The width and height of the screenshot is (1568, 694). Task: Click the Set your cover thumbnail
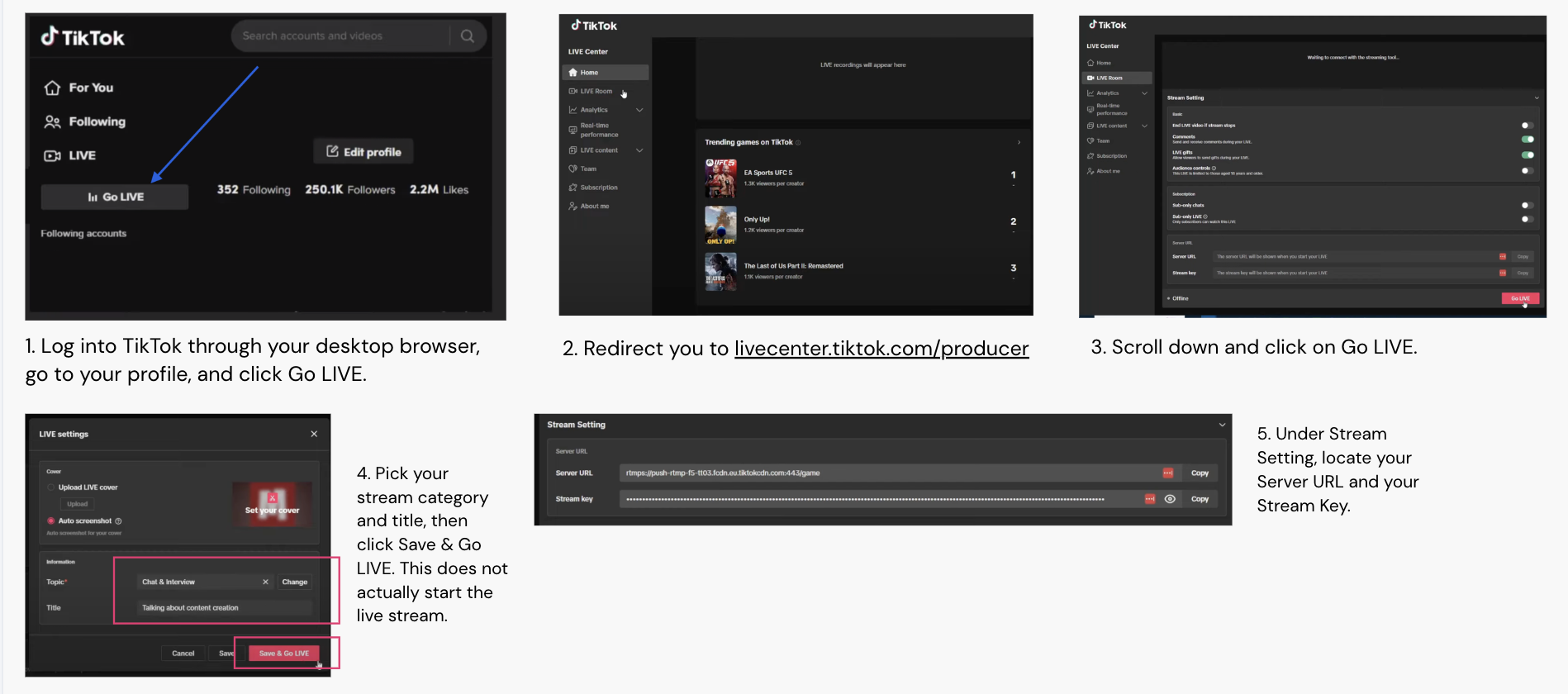point(272,505)
